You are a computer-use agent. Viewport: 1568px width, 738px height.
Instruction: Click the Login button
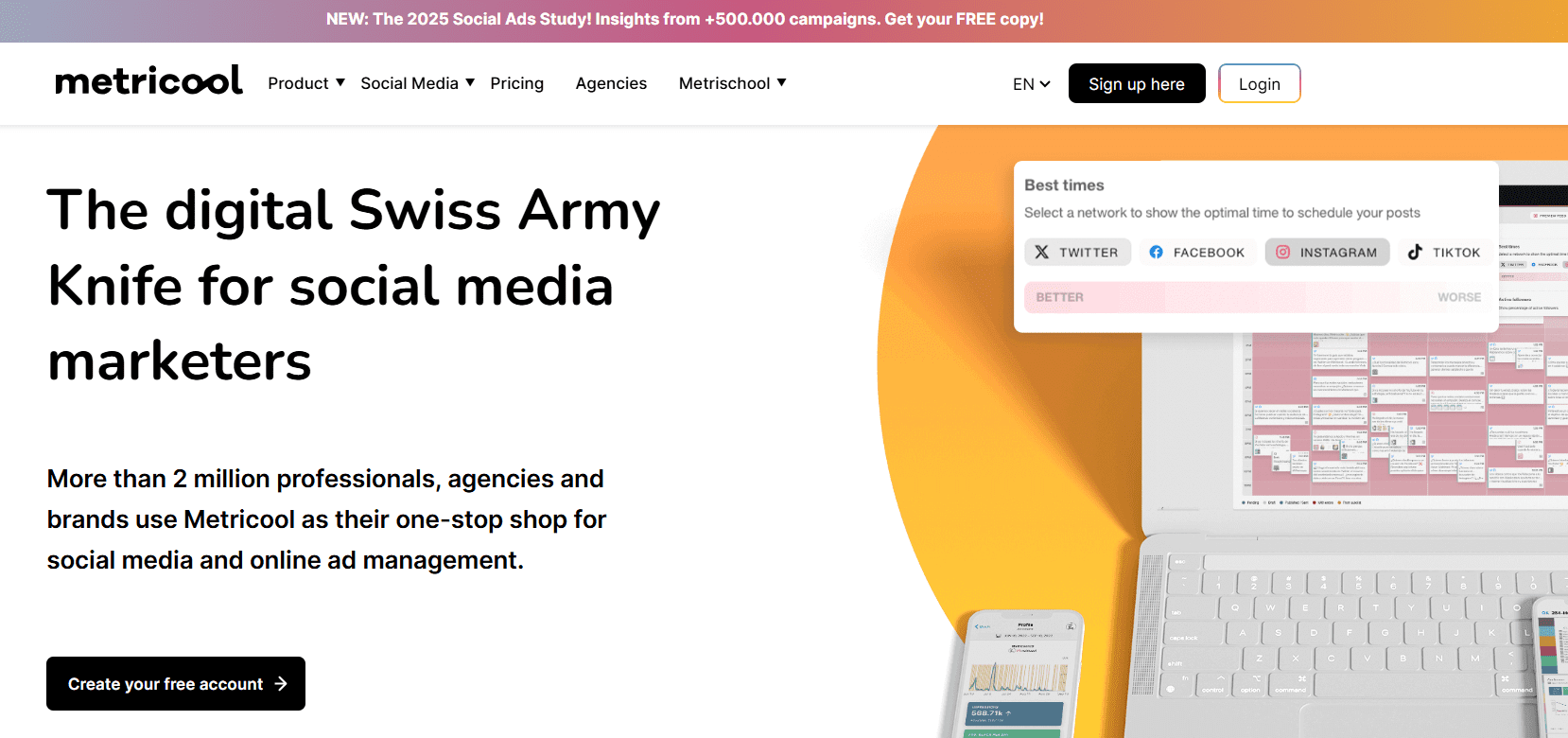(1259, 84)
